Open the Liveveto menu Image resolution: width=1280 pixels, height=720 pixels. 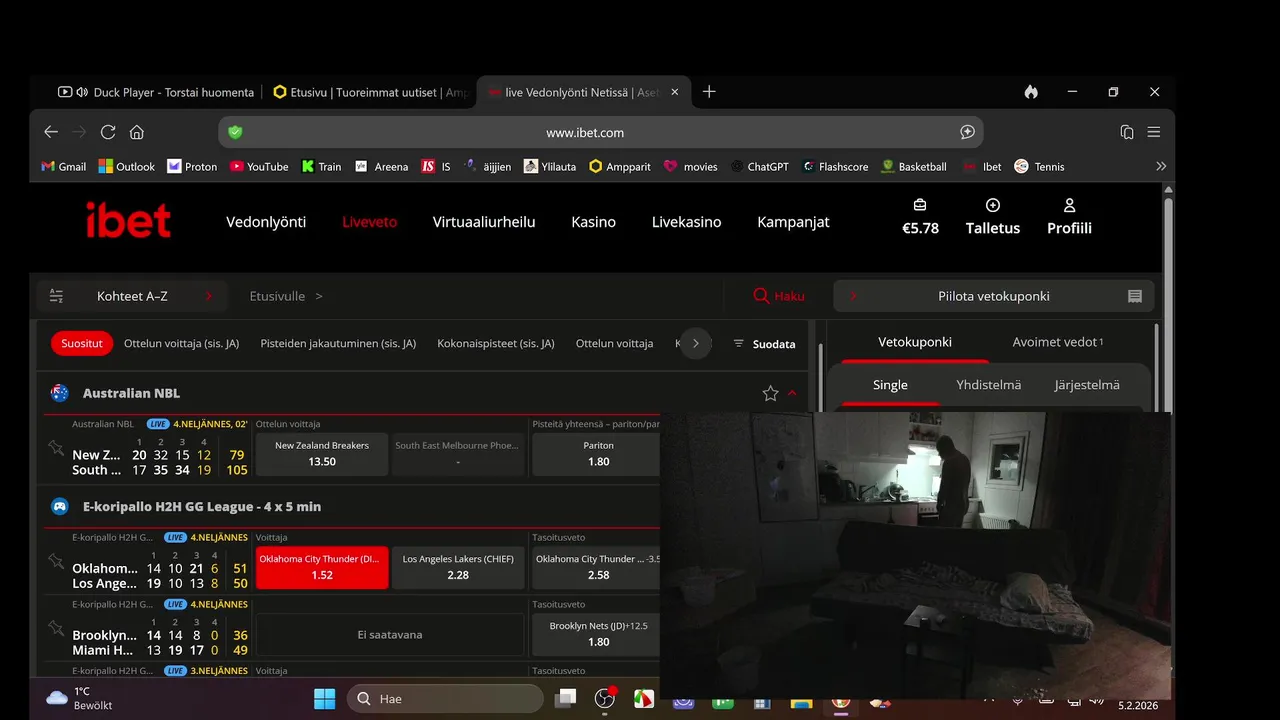[369, 222]
